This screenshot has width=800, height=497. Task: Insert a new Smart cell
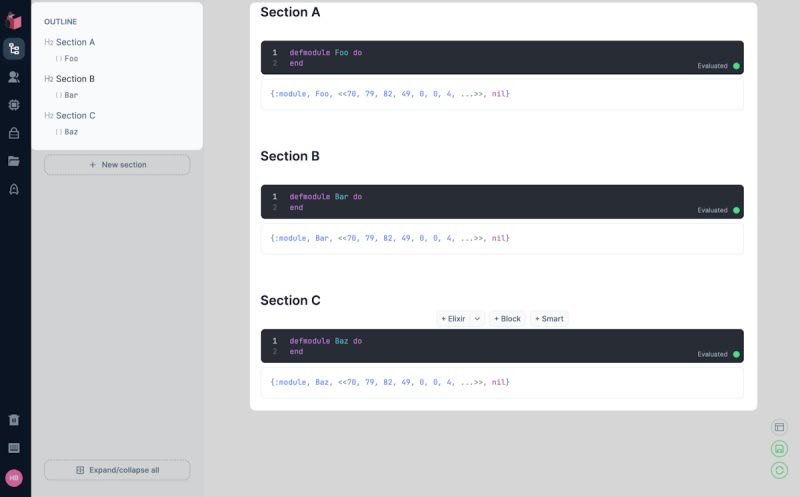pos(549,319)
